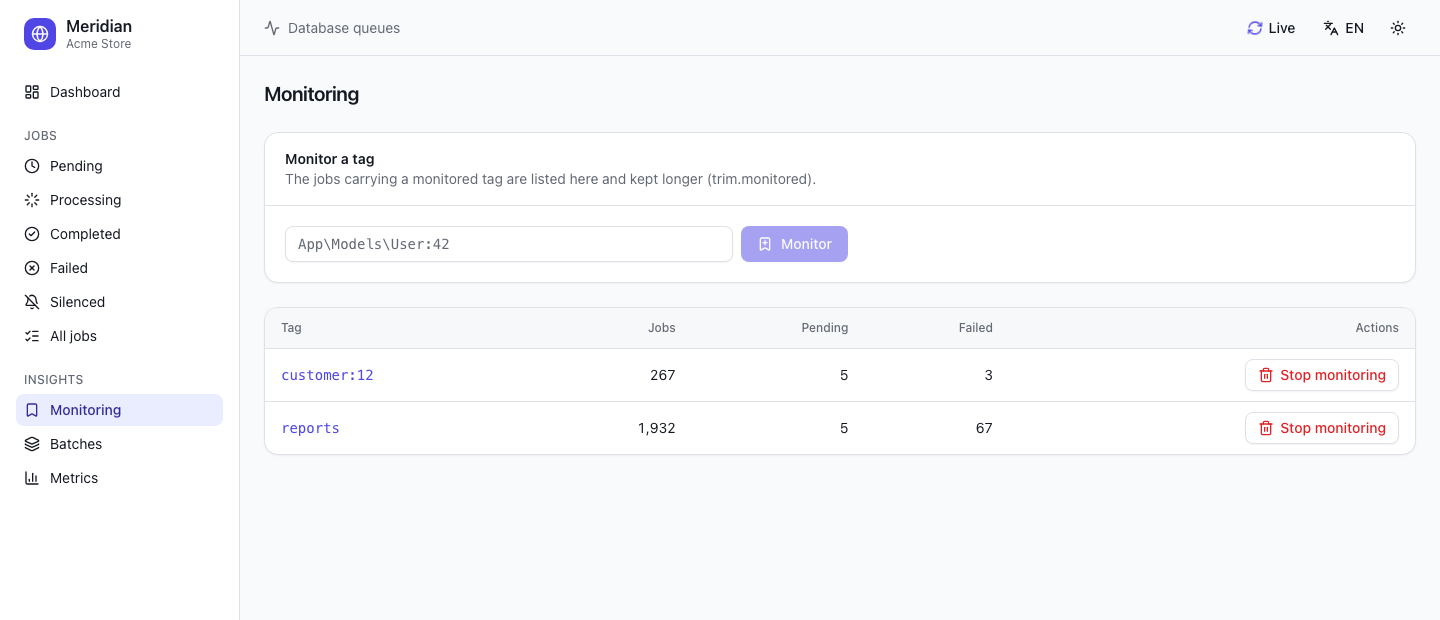Stop monitoring the reports tag

1322,428
